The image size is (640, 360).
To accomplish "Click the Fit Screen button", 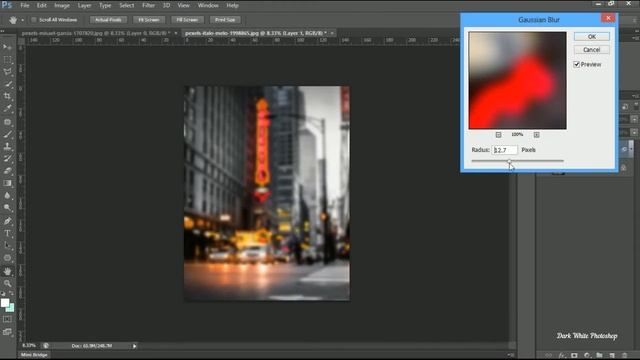I will click(x=149, y=20).
